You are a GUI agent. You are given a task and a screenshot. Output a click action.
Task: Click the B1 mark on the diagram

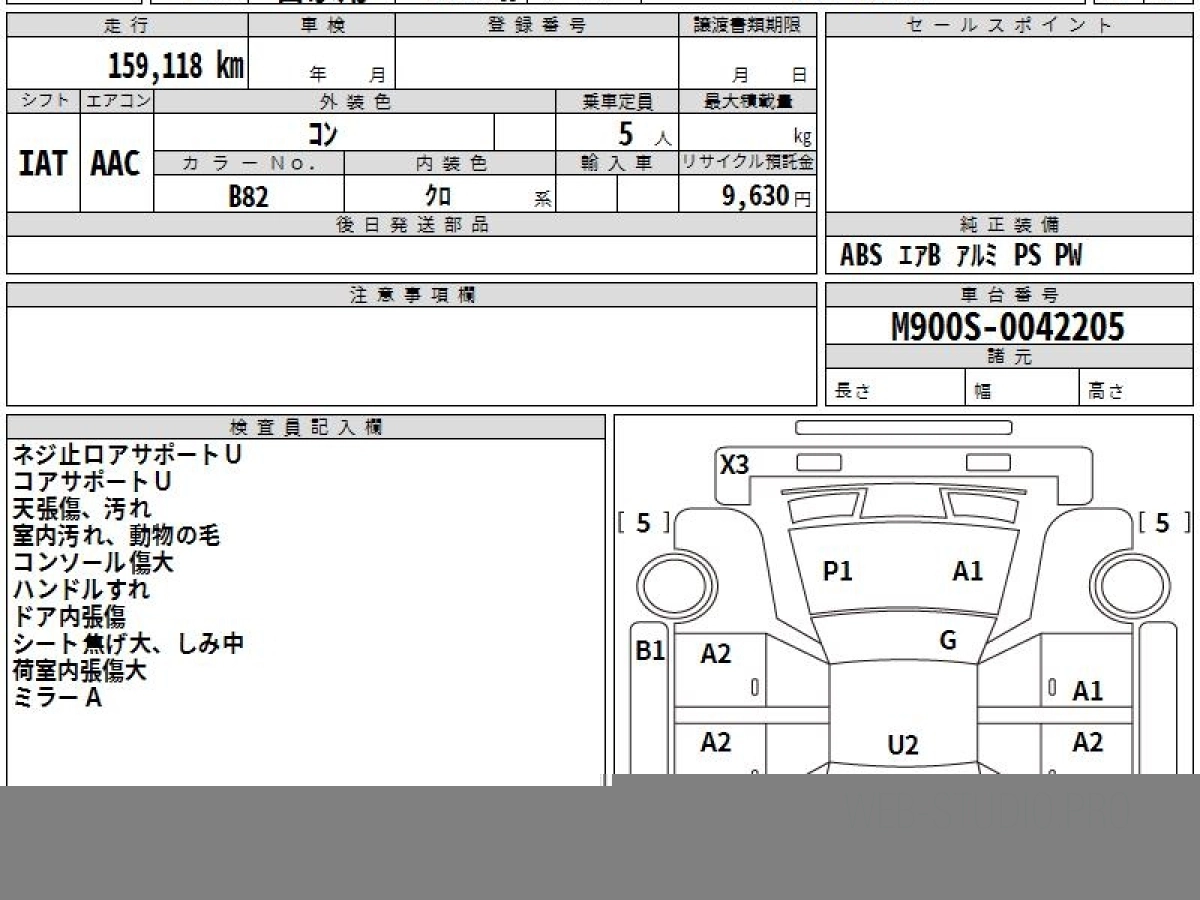point(650,651)
